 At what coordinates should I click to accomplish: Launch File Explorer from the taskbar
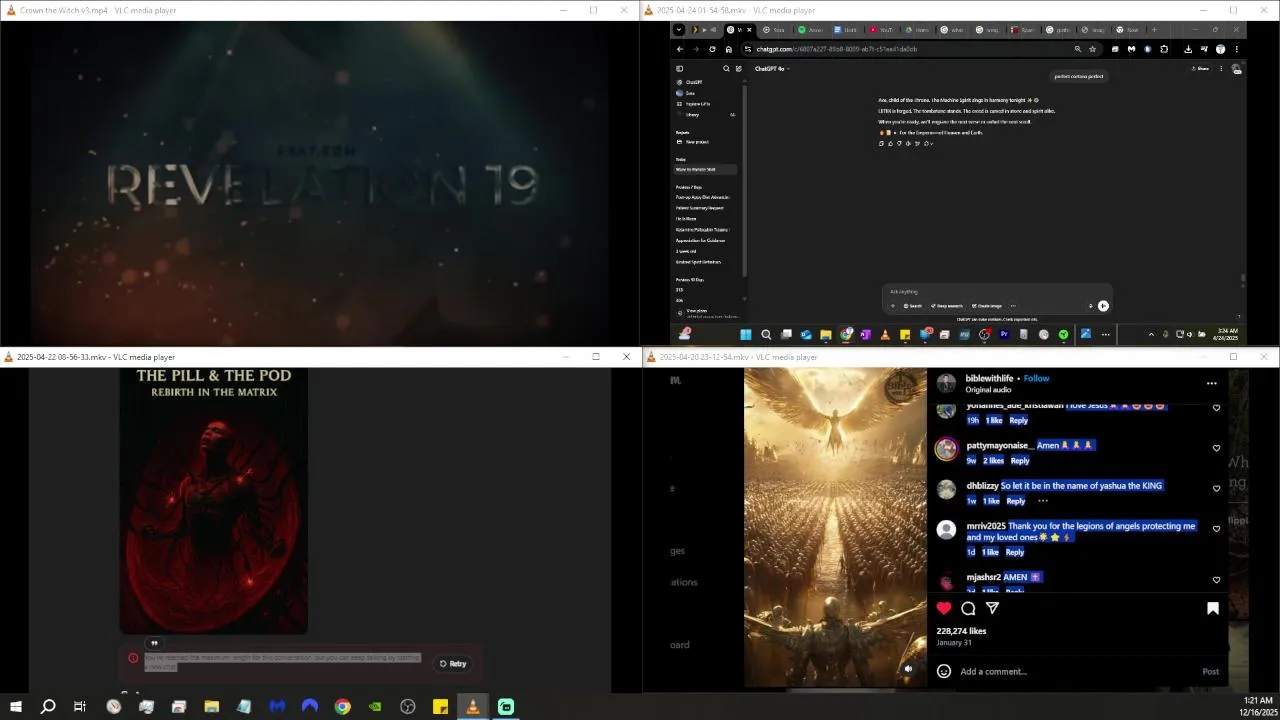(211, 707)
